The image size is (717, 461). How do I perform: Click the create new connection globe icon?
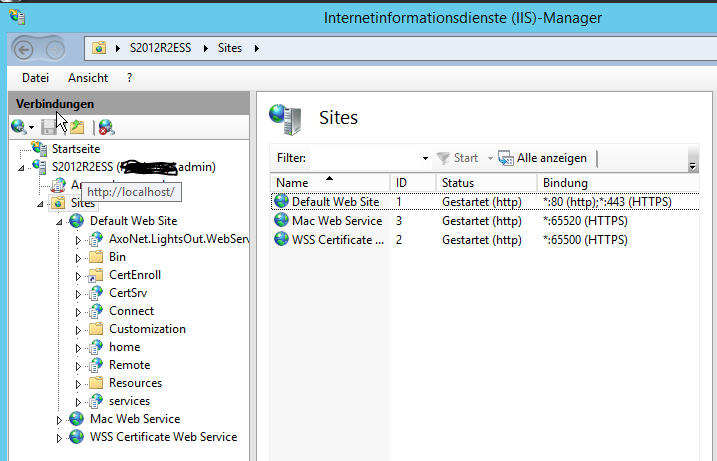18,127
